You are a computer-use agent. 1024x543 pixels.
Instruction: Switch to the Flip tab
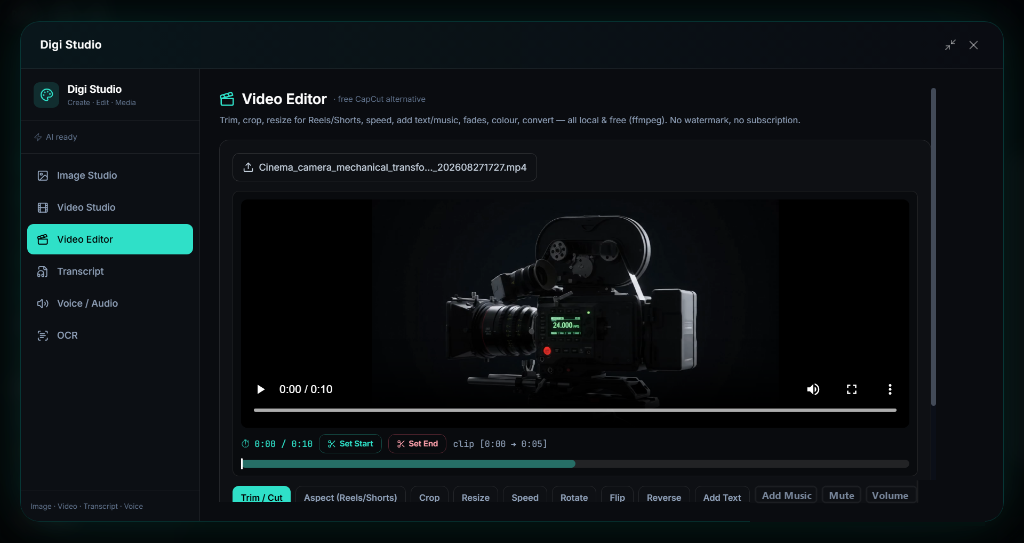[617, 495]
